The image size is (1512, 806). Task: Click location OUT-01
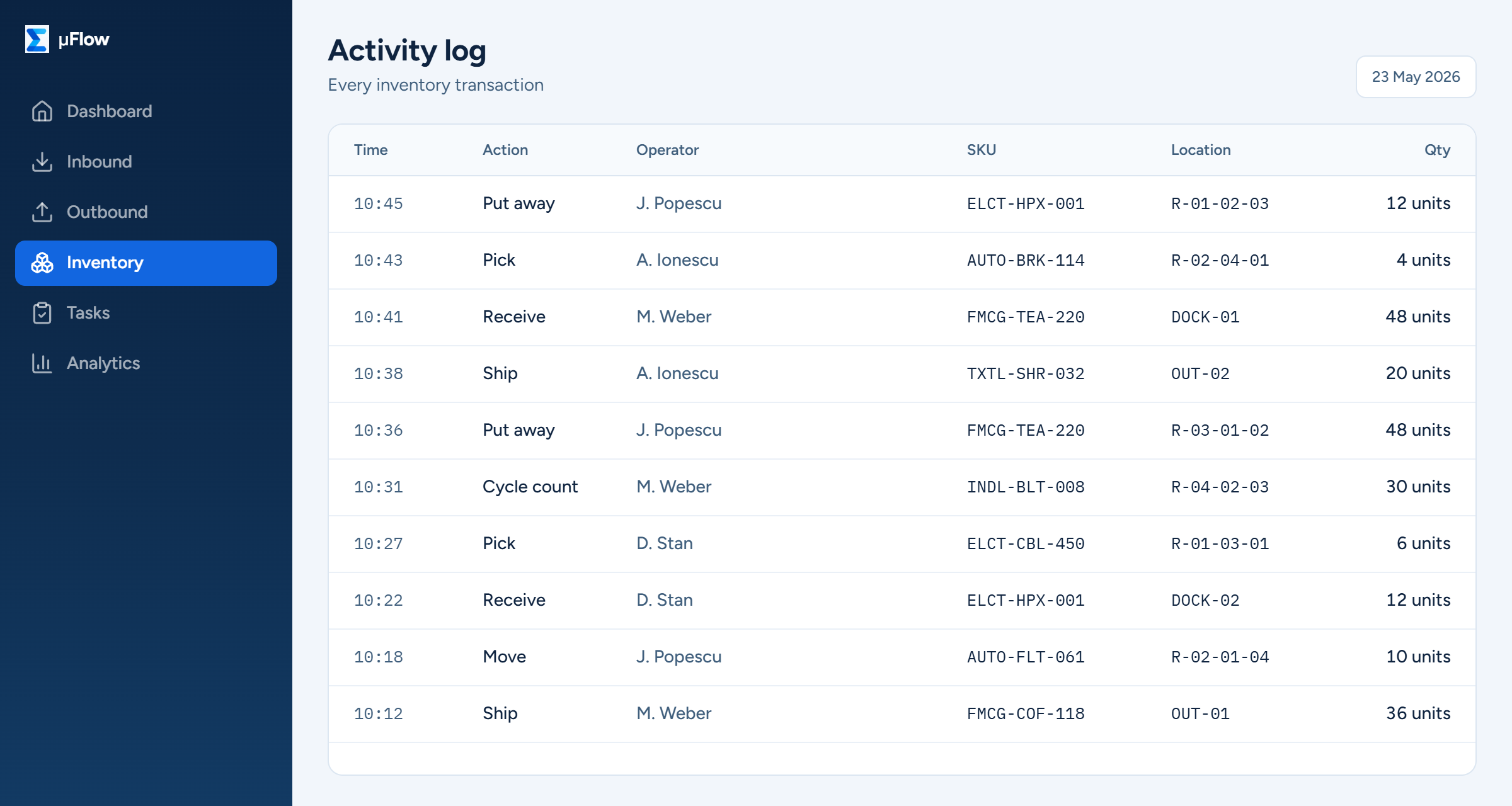(1200, 714)
